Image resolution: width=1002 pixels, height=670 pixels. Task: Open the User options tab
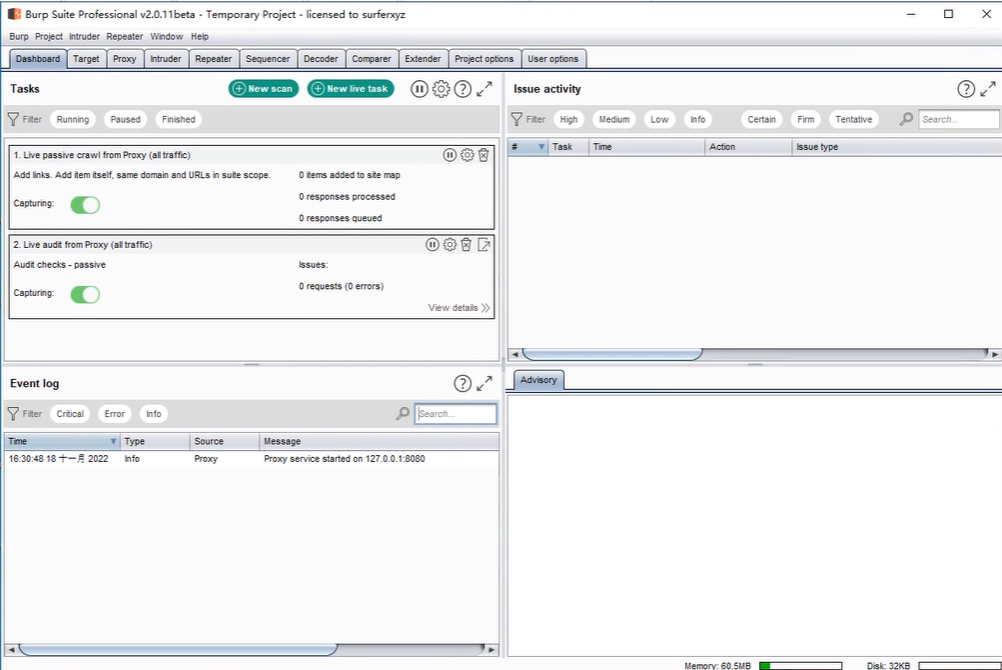[553, 59]
